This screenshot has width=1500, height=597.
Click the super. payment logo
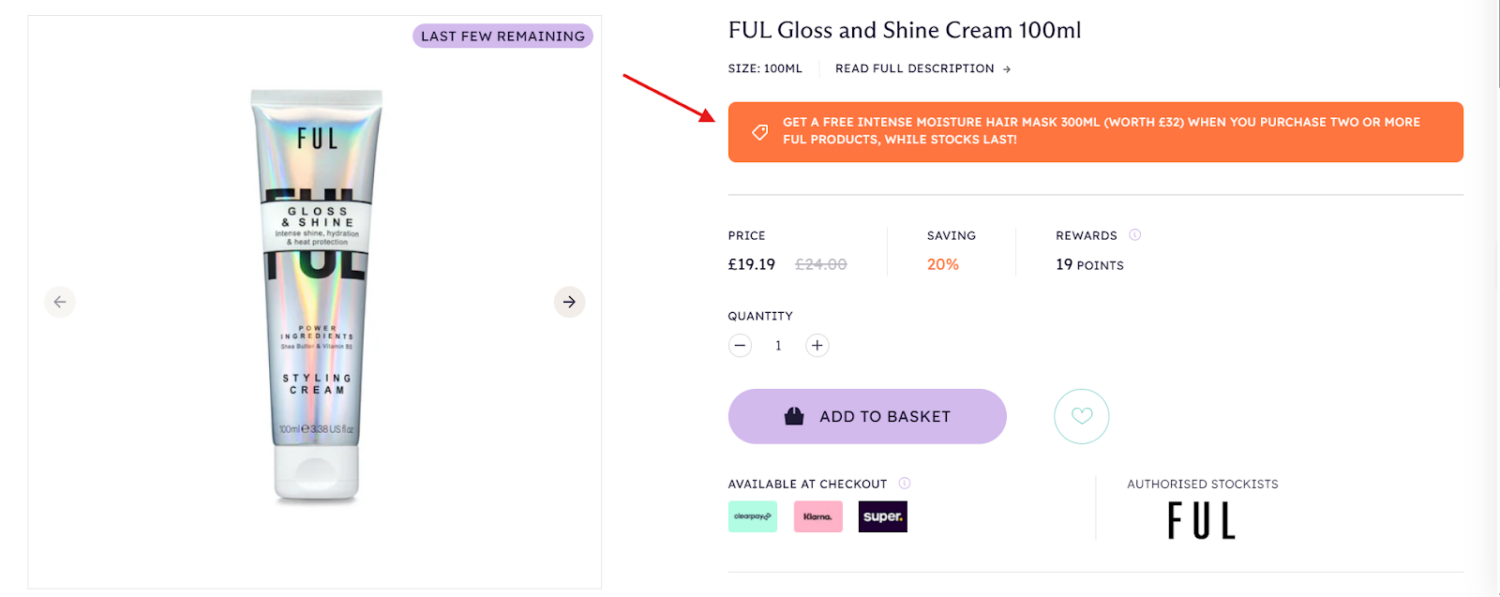pyautogui.click(x=883, y=516)
